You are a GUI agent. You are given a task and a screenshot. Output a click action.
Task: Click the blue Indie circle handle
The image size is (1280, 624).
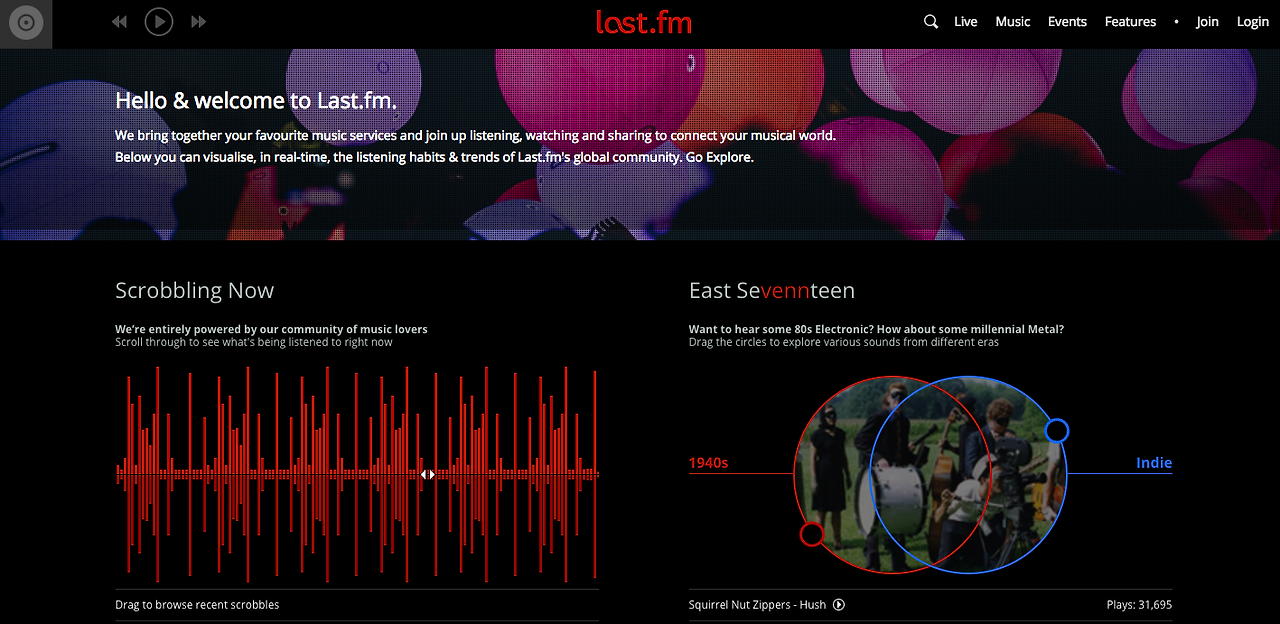[1057, 431]
